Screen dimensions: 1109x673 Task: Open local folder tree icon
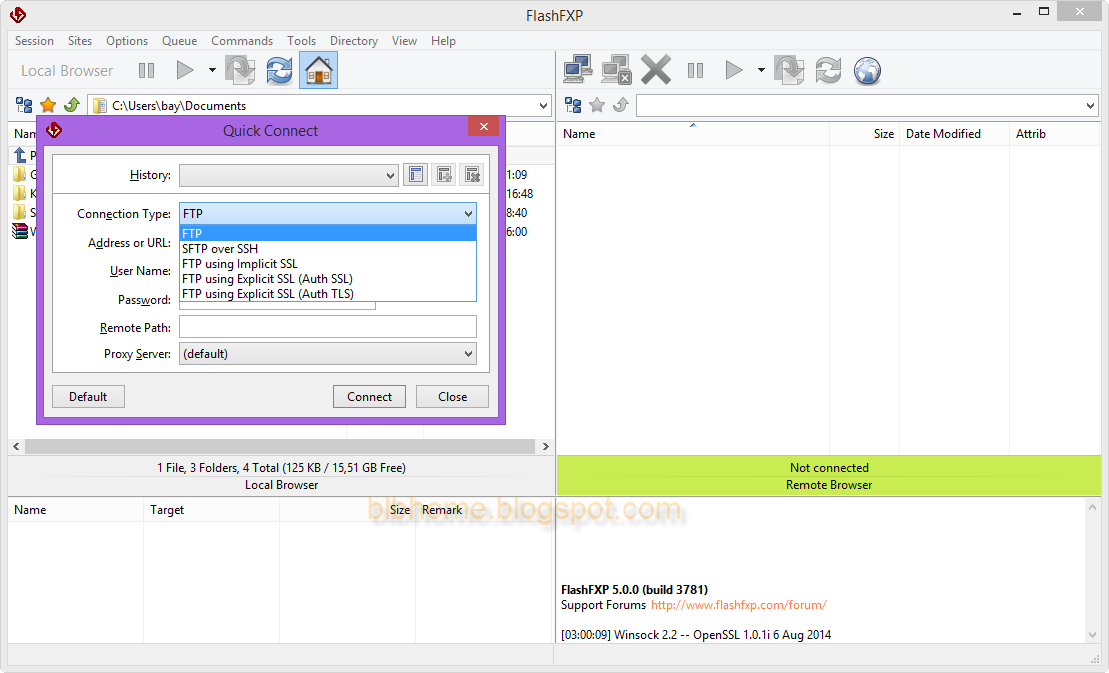tap(24, 105)
